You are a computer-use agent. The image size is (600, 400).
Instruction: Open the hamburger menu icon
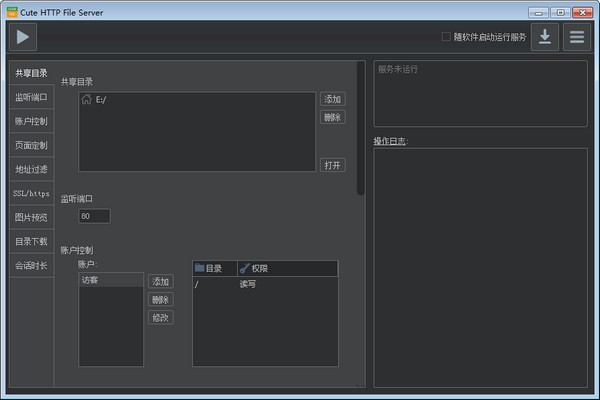point(575,37)
